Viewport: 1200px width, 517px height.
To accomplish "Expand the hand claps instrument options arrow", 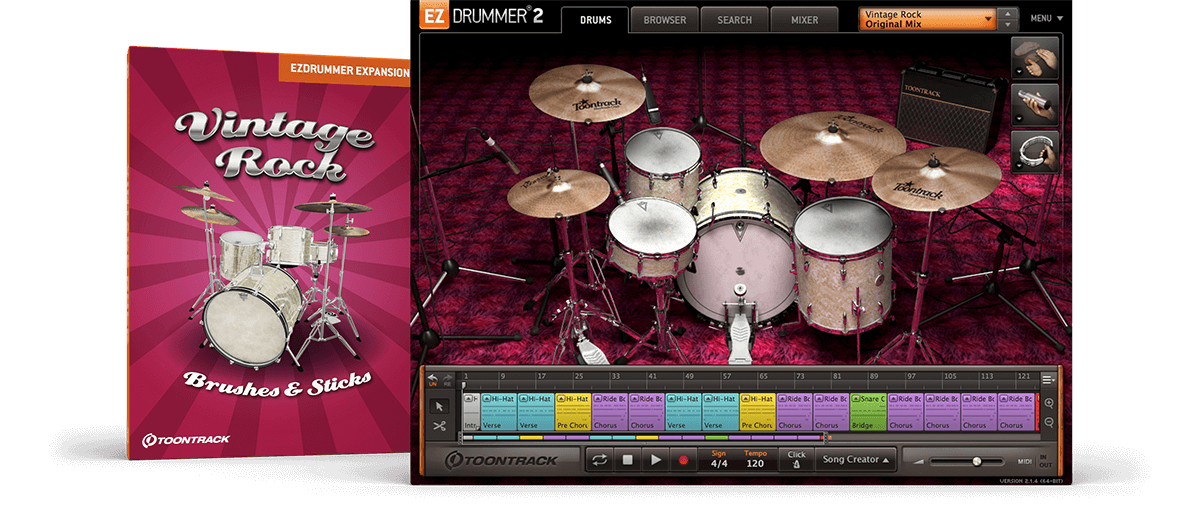I will point(1019,72).
